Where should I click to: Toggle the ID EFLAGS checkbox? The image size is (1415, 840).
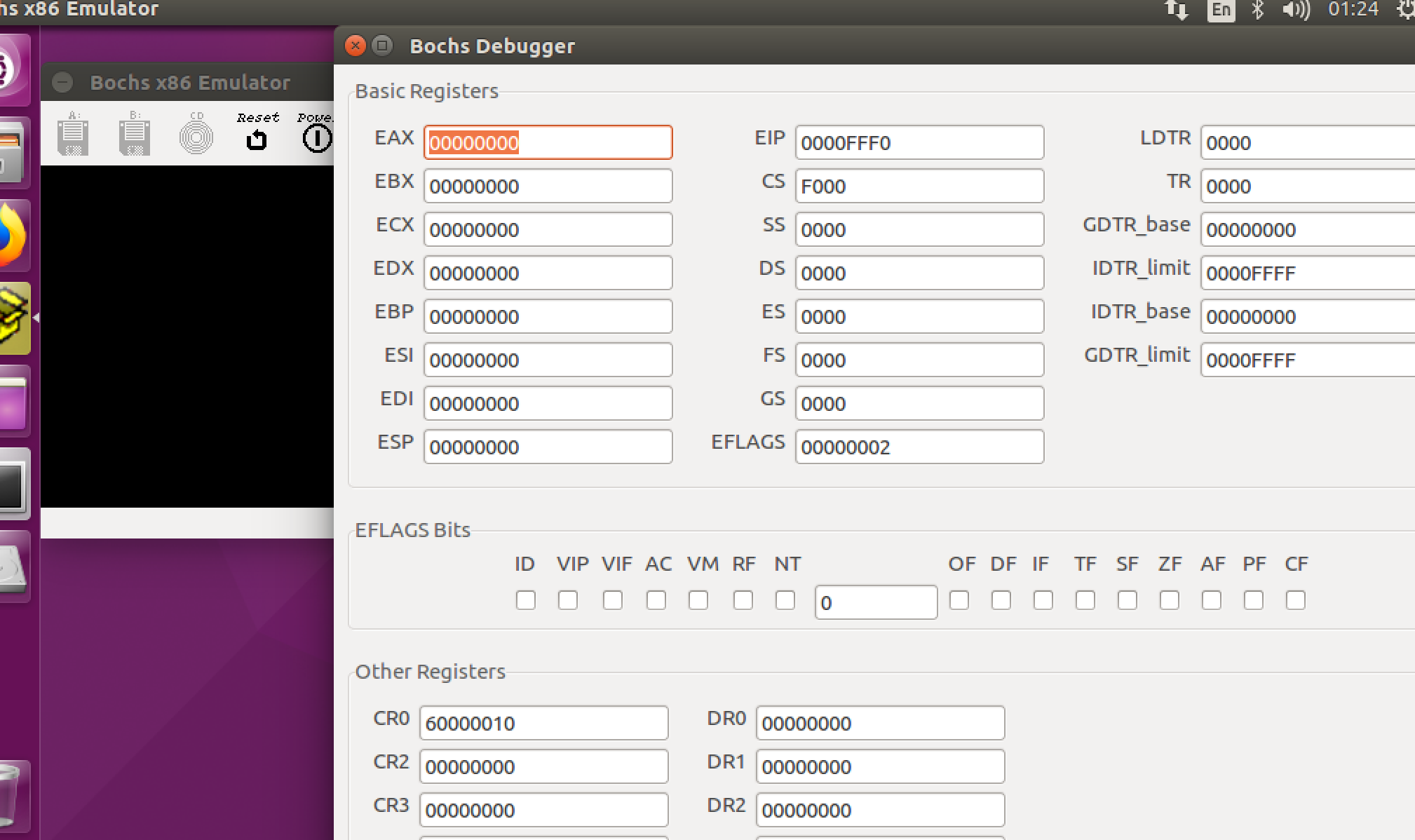(525, 600)
